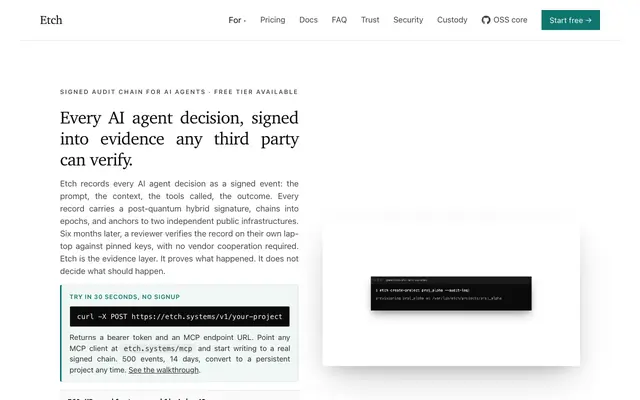Viewport: 640px width, 400px height.
Task: Open the See the walkthrough link
Action: point(164,370)
